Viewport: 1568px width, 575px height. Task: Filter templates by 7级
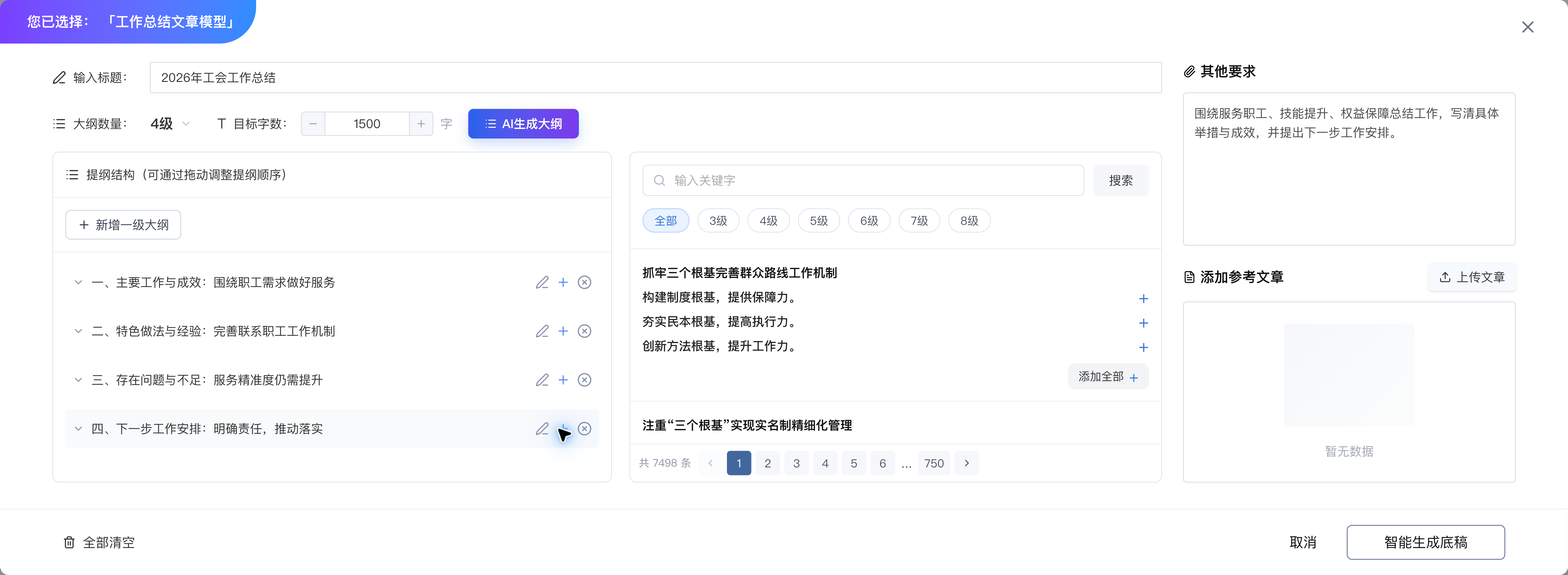(919, 220)
